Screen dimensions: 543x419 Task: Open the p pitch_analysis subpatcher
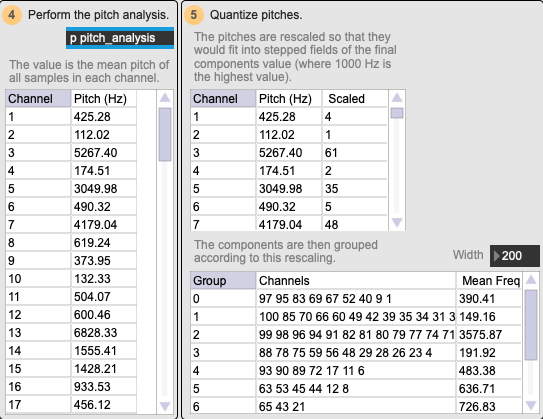120,38
